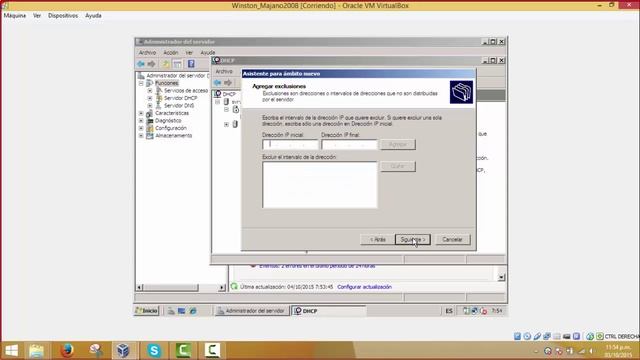Click the Cancelar button in wizard
Screen dimensions: 640x360
coord(452,240)
